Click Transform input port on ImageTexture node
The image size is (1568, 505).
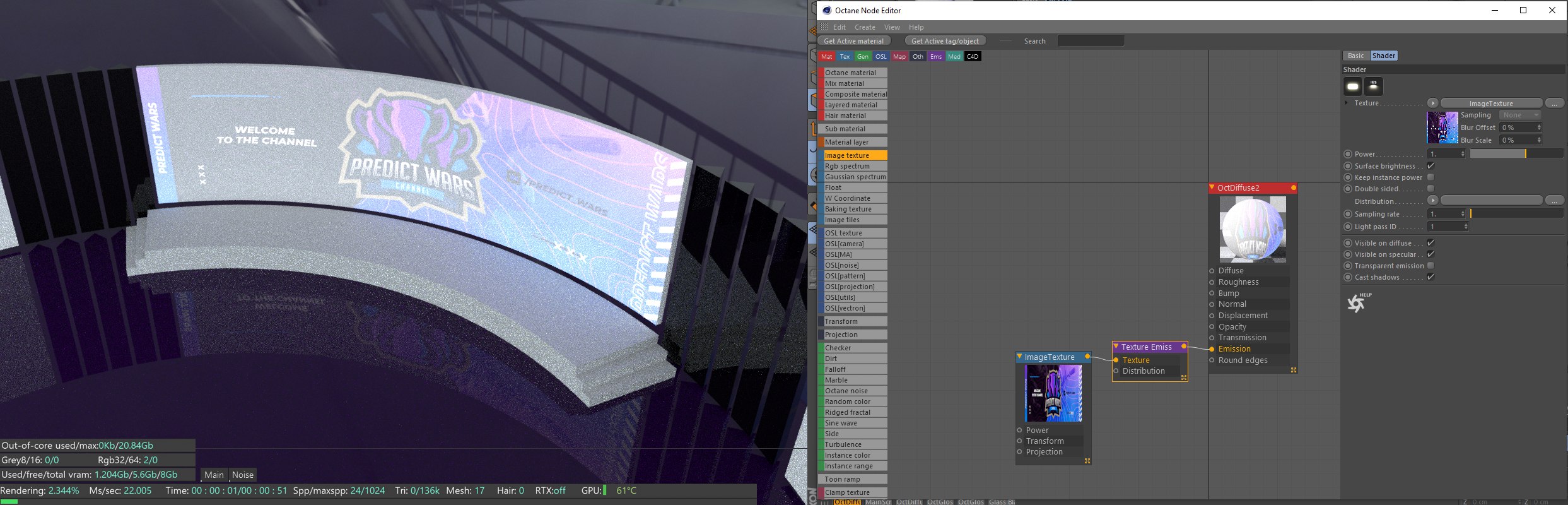[x=1019, y=441]
